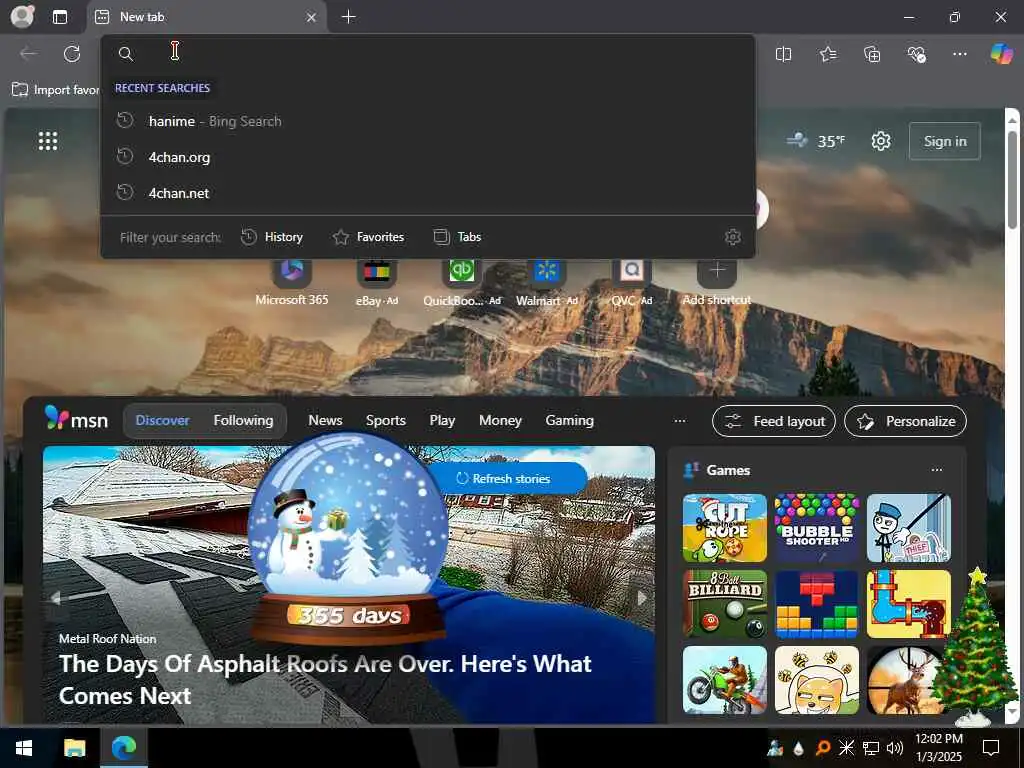Add a new tab with plus button
The width and height of the screenshot is (1024, 768).
tap(349, 17)
